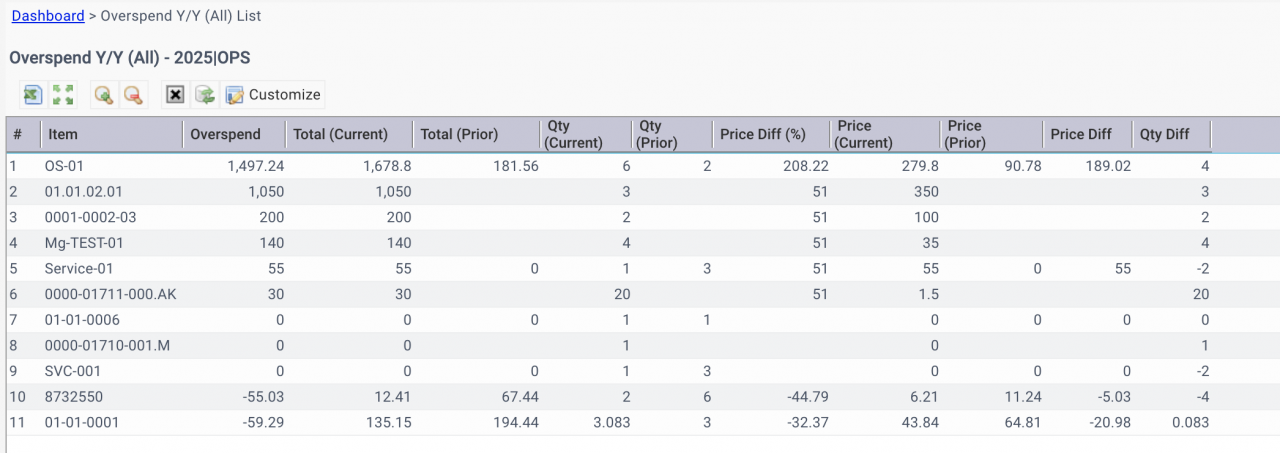Open Customize list settings
This screenshot has width=1280, height=453.
click(273, 95)
